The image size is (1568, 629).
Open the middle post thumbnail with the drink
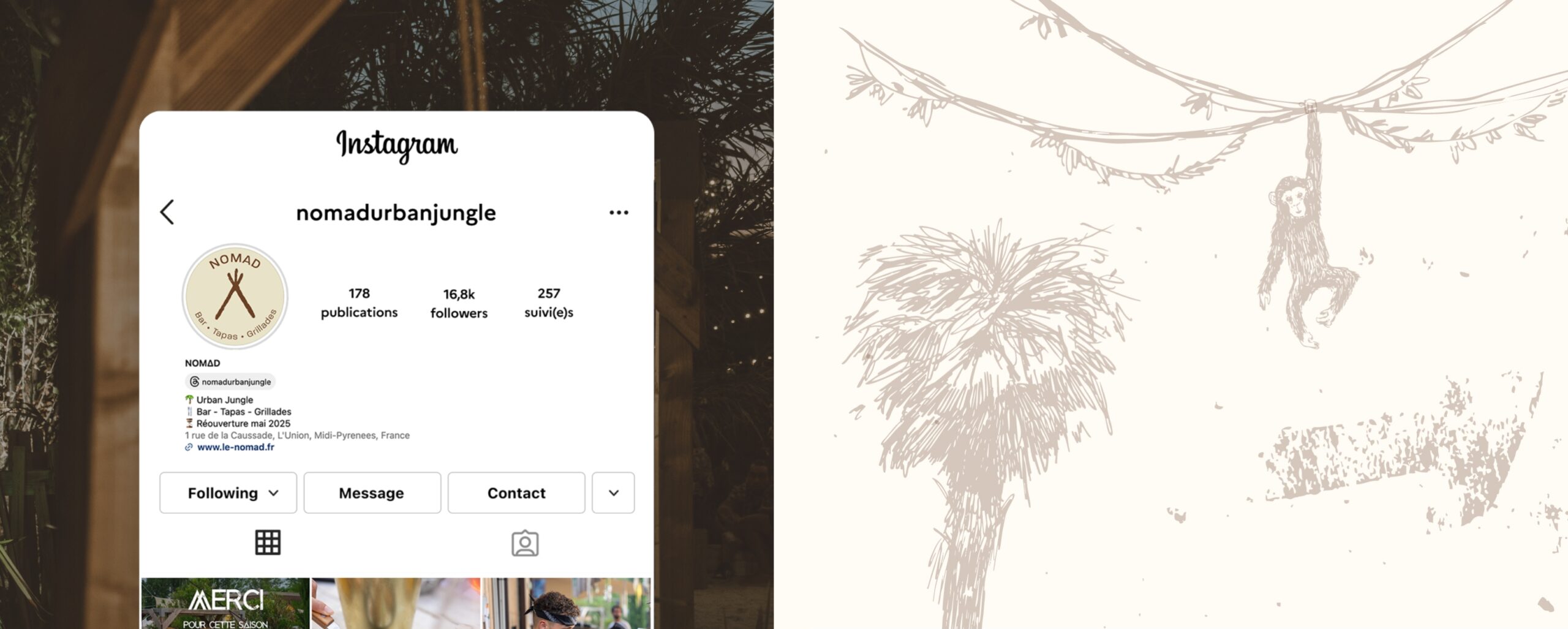[x=396, y=603]
